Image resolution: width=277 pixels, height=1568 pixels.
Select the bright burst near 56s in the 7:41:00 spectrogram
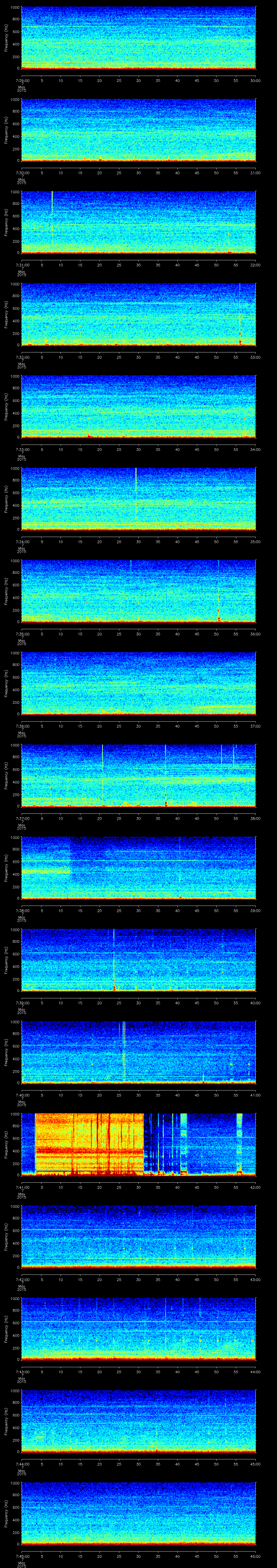239,1144
